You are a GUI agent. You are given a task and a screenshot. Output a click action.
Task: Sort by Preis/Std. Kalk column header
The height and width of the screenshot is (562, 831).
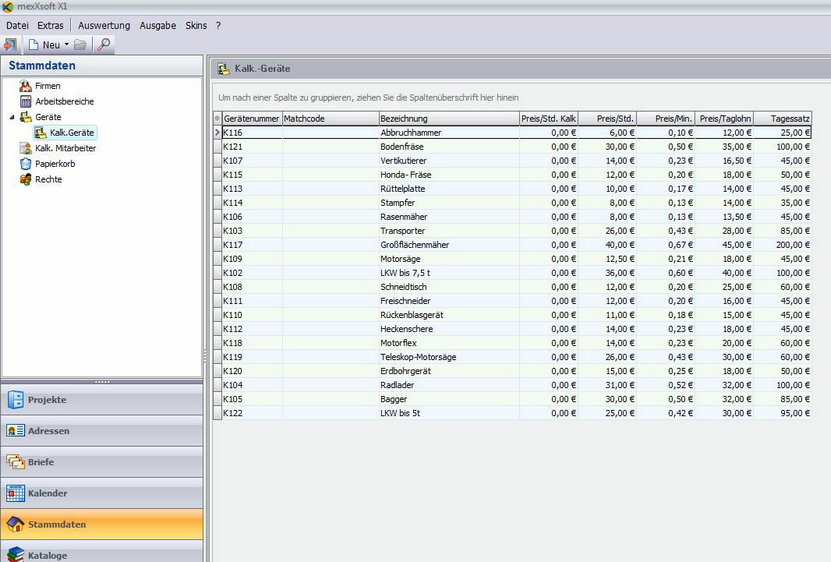[x=548, y=118]
